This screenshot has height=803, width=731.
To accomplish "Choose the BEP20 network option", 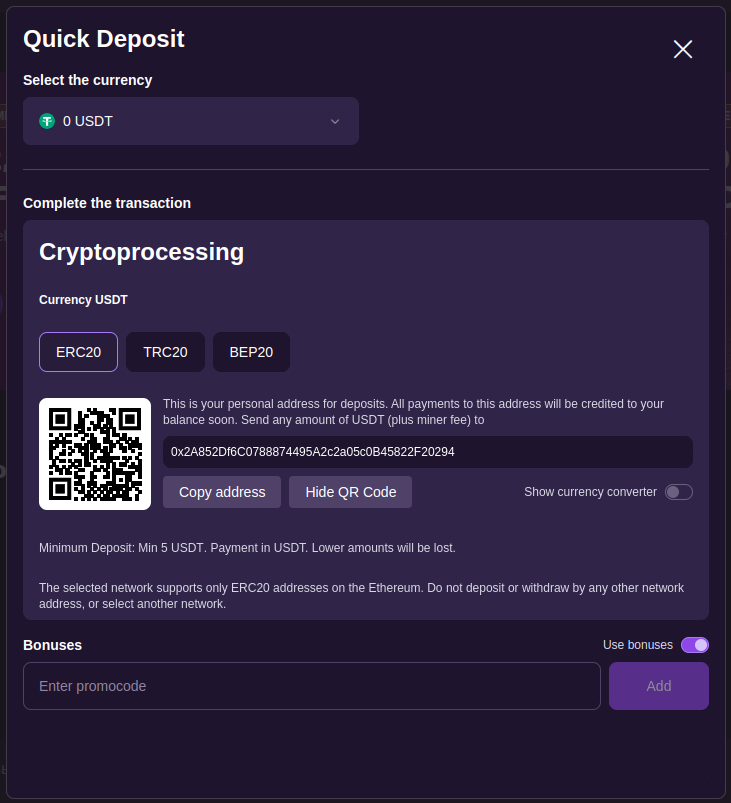I will click(251, 352).
